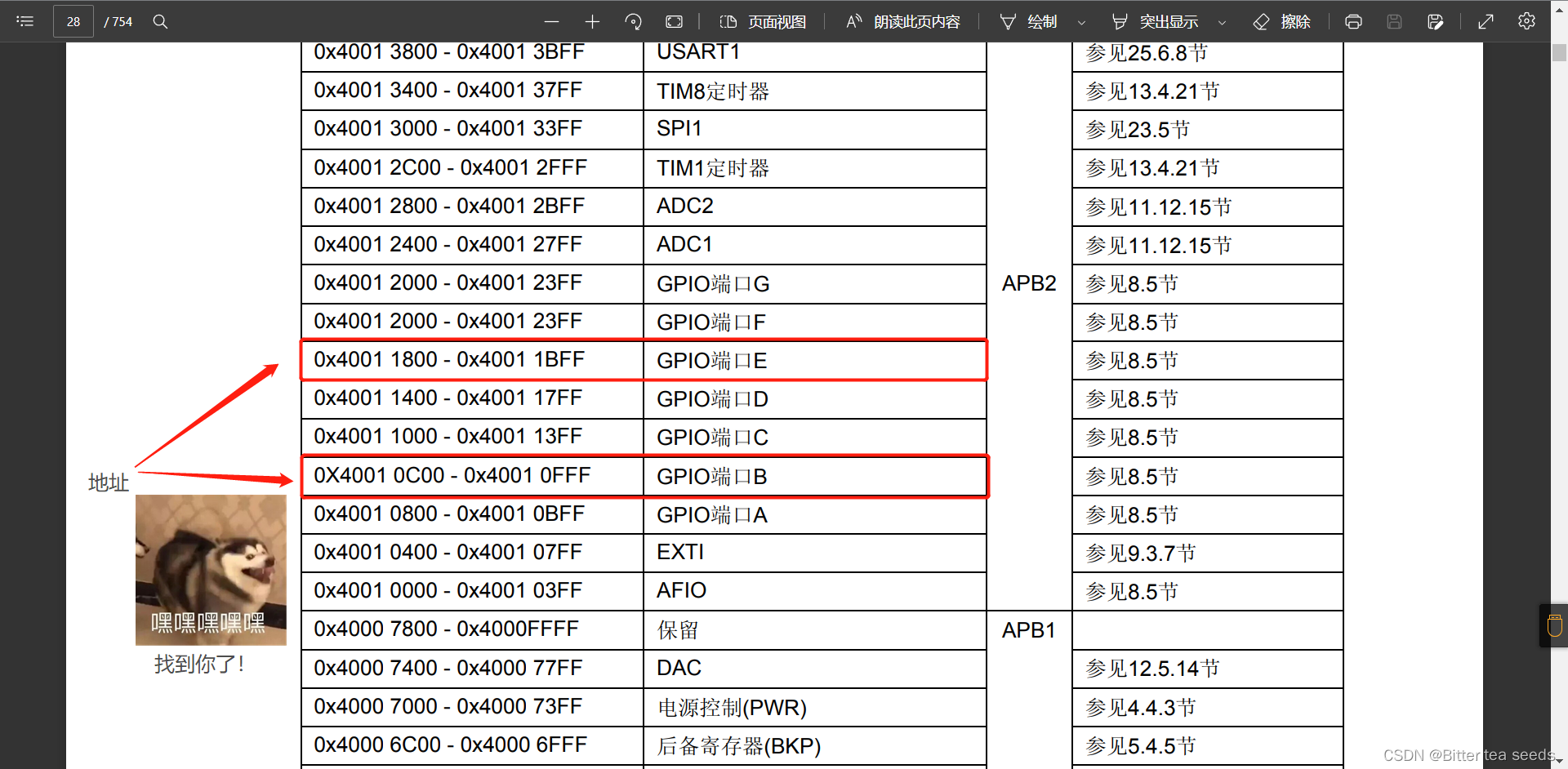Expand the draw pen options chevron
The width and height of the screenshot is (1568, 769).
coord(1082,21)
